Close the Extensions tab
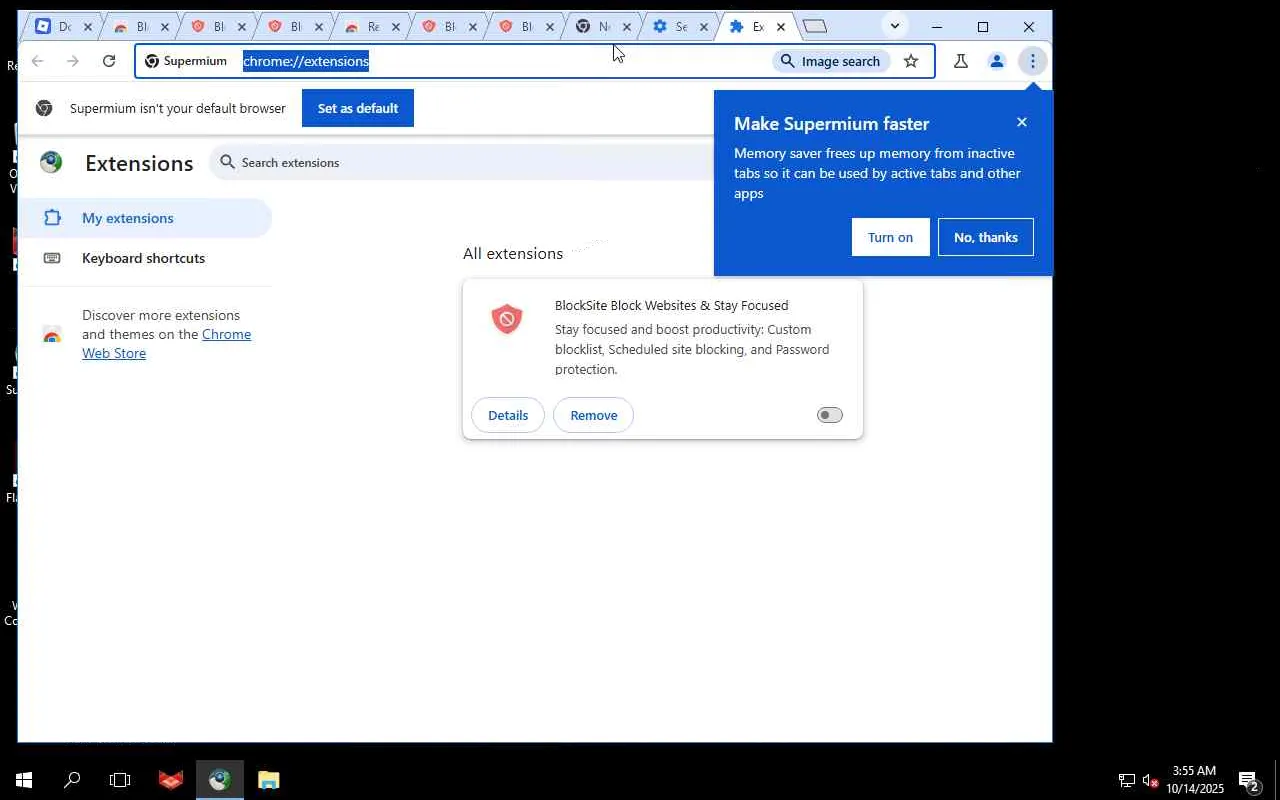The image size is (1280, 800). (x=781, y=27)
